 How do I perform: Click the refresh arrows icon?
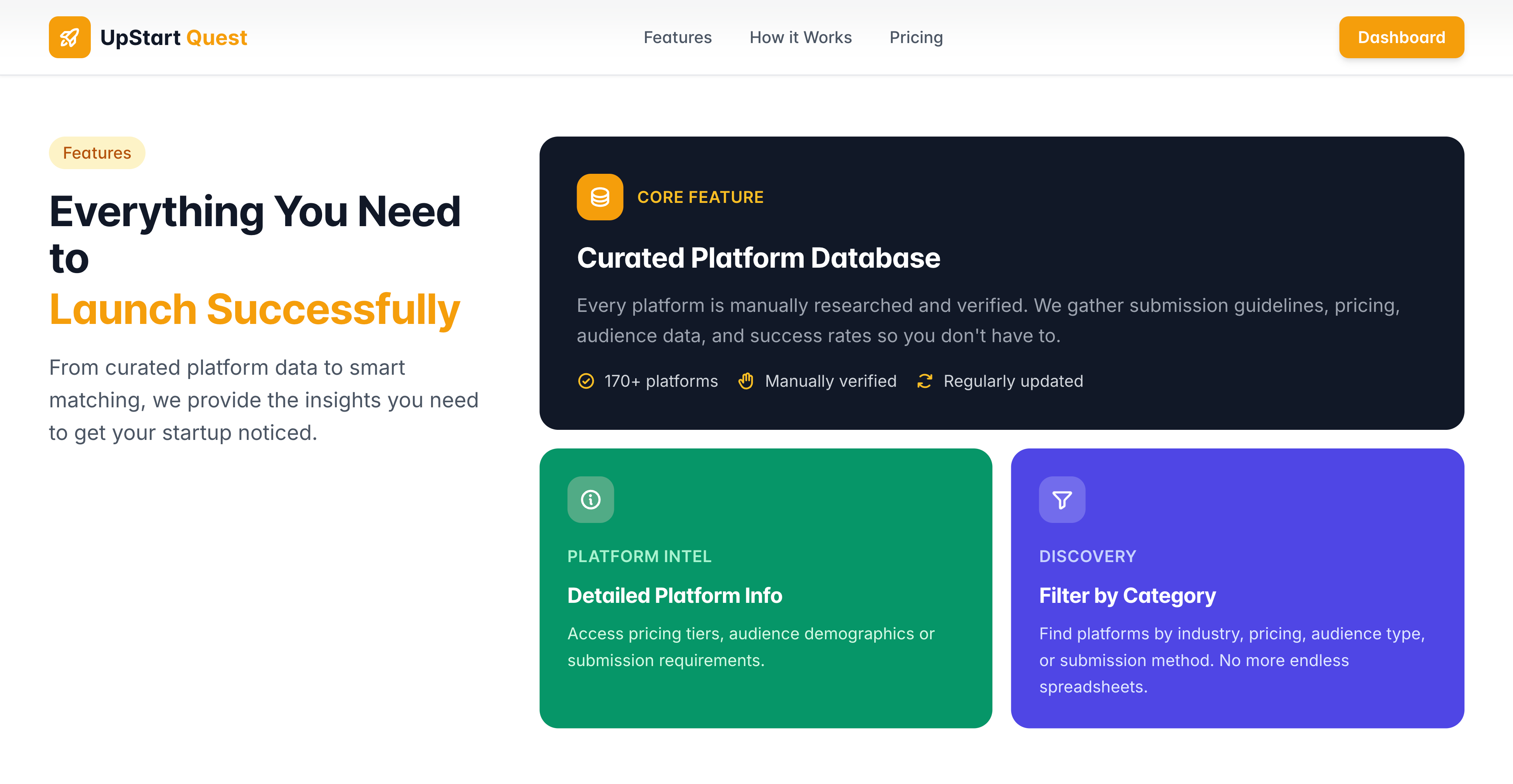tap(924, 381)
